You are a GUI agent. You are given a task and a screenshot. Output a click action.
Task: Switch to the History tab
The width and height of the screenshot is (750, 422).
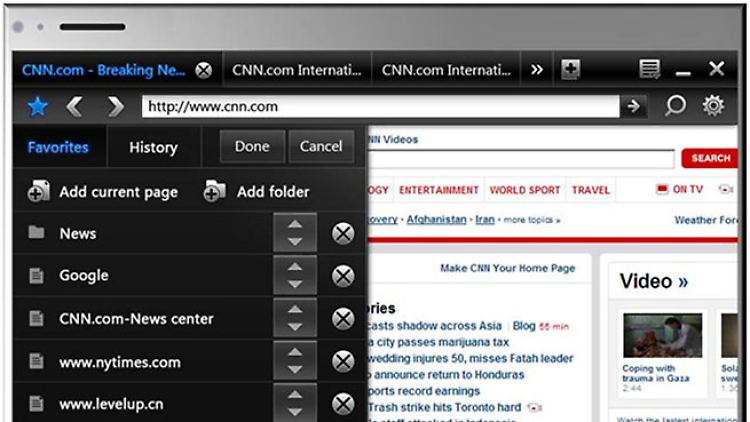[x=153, y=147]
